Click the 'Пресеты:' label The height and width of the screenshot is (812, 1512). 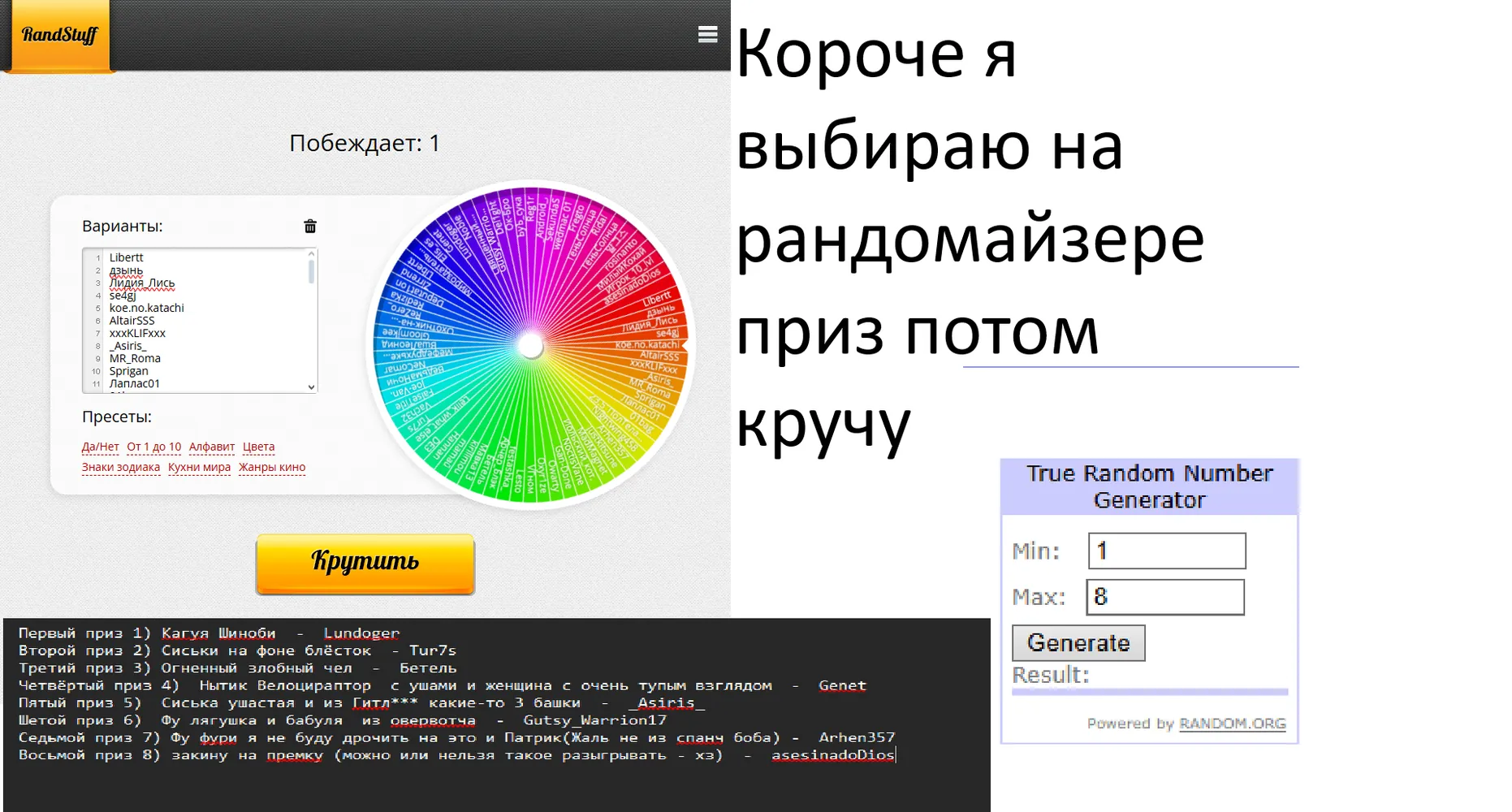pos(117,417)
